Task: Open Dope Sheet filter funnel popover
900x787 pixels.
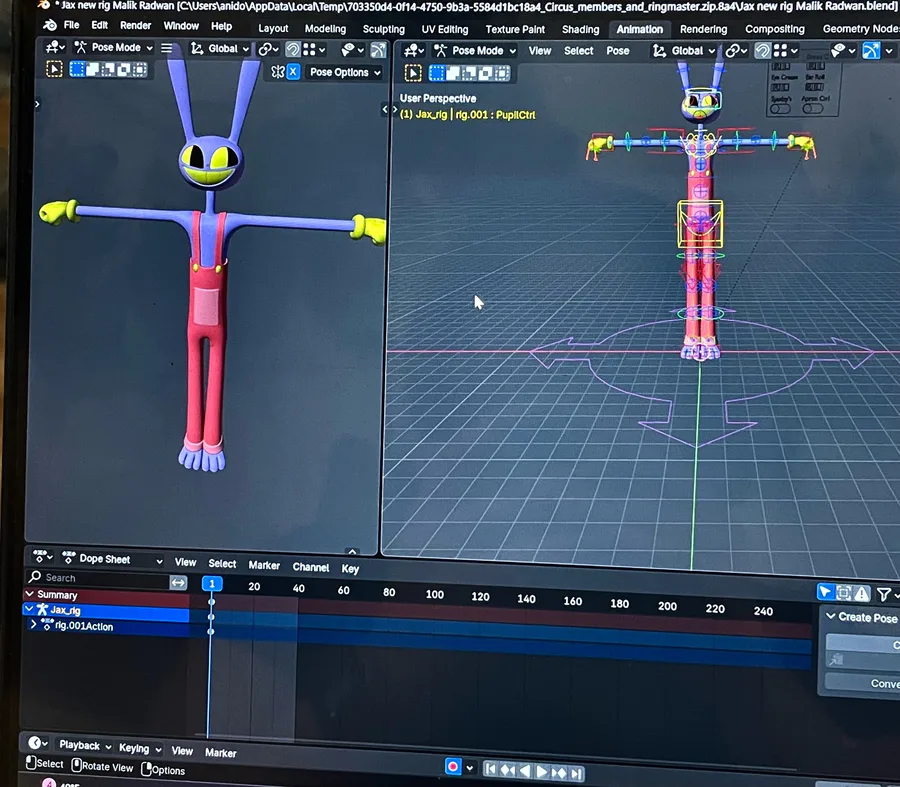Action: pyautogui.click(x=887, y=595)
